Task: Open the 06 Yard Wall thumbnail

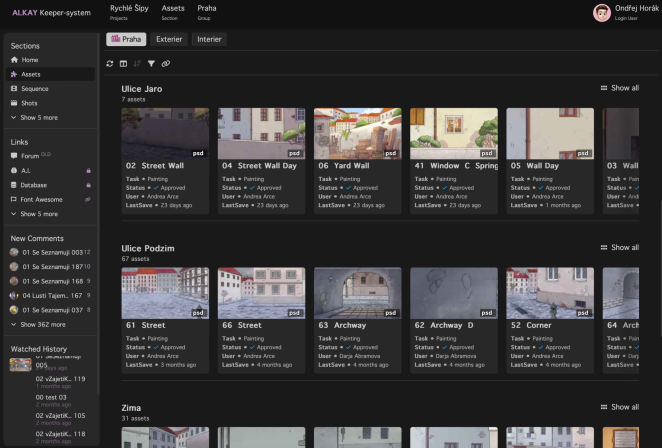Action: pyautogui.click(x=358, y=133)
